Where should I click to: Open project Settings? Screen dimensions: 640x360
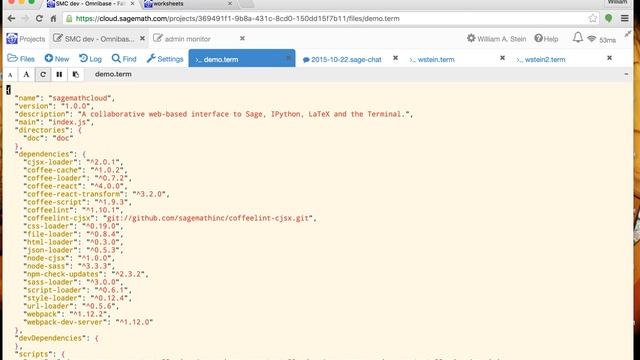[165, 59]
